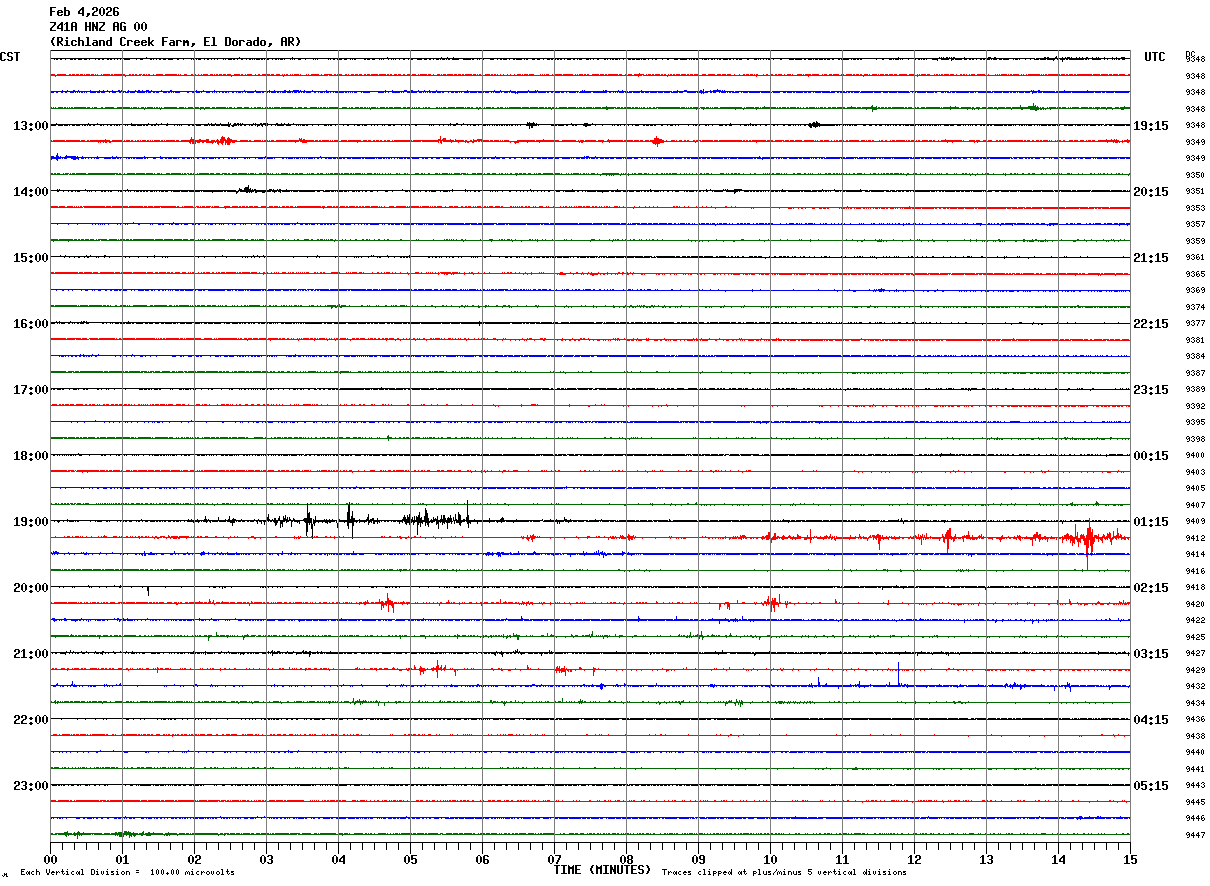Click the "17:00" CST row label

31,390
